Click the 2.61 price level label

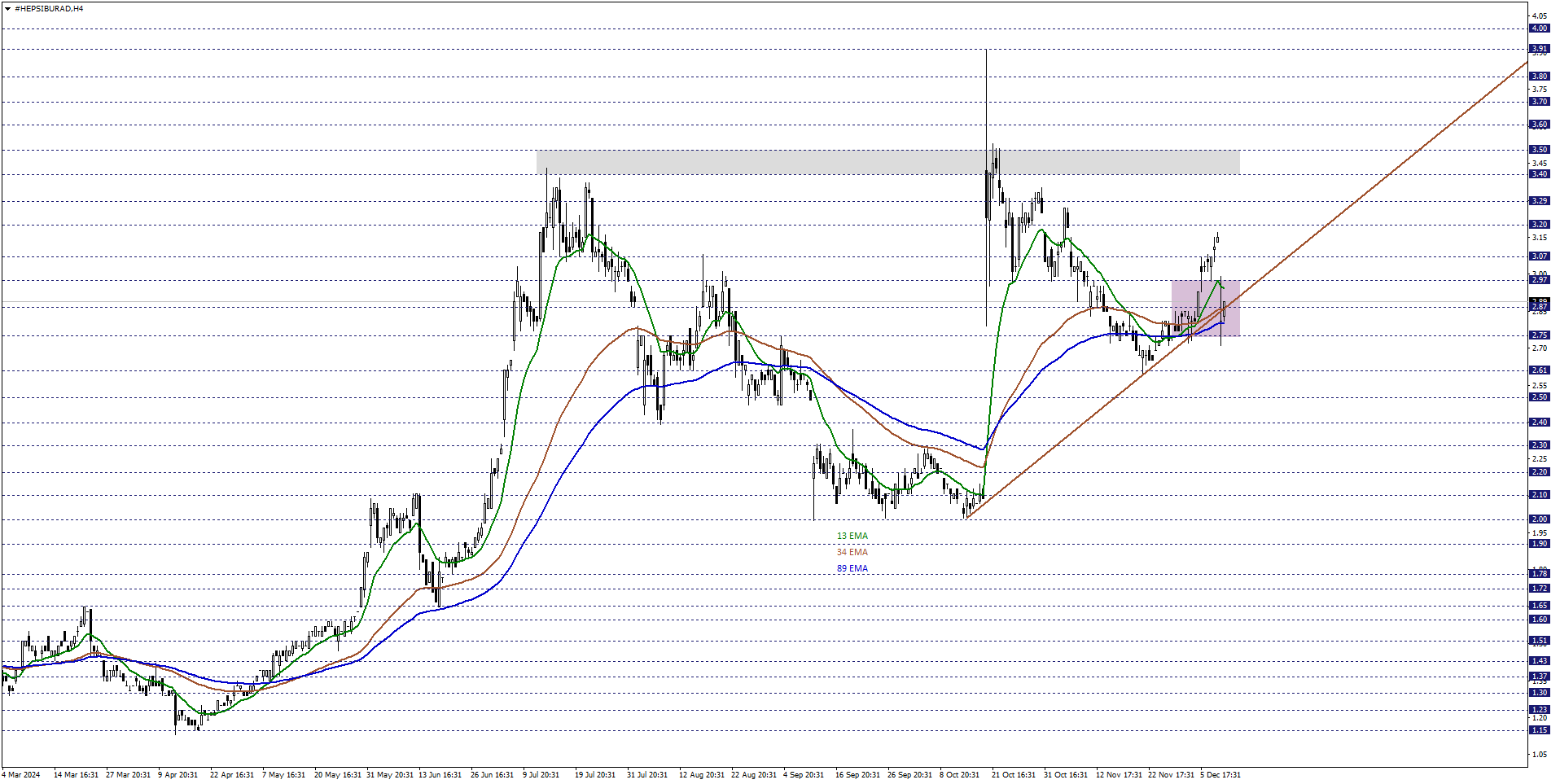coord(1539,370)
